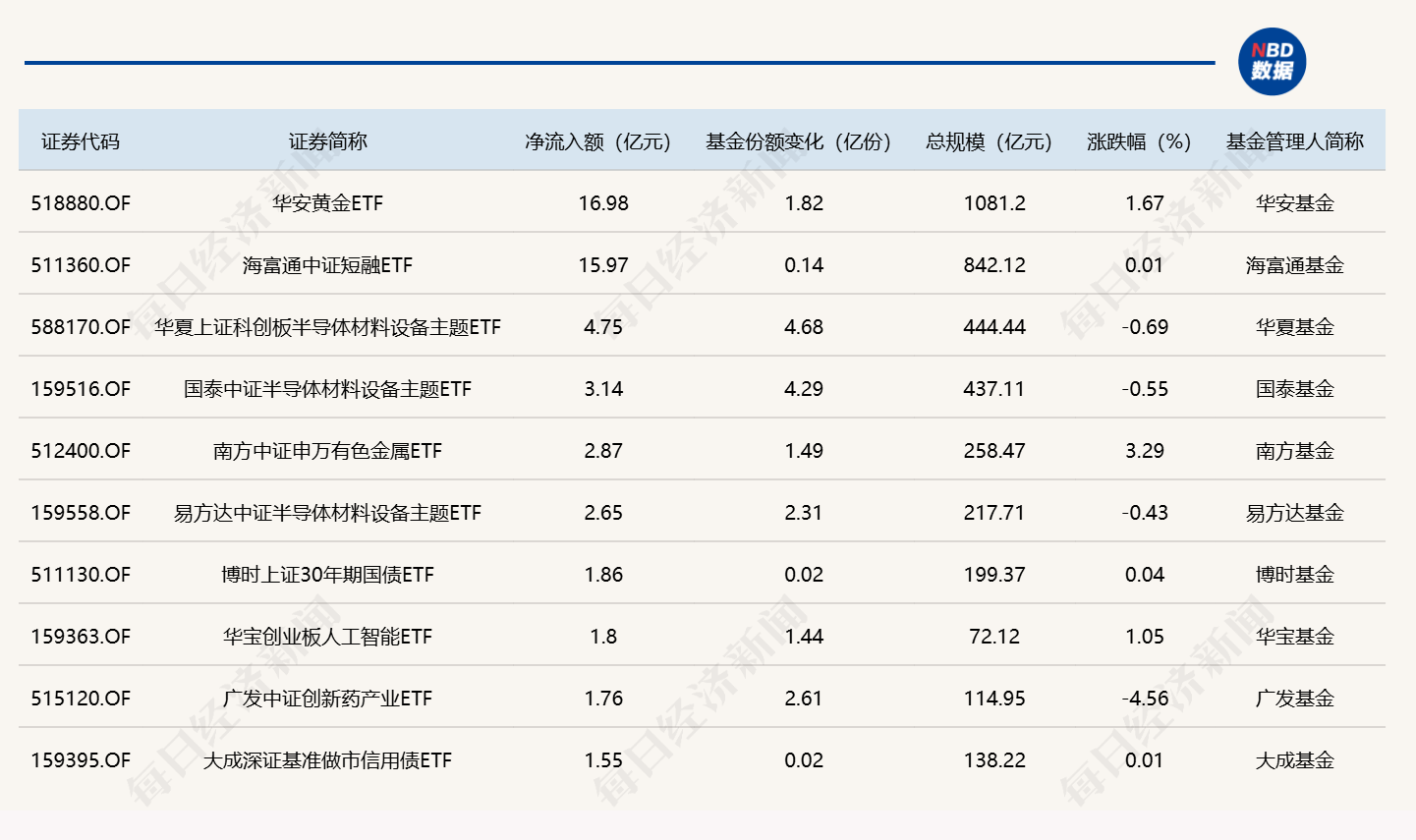The height and width of the screenshot is (840, 1416).
Task: Select the 净流入额（亿元）column header
Action: [x=597, y=141]
